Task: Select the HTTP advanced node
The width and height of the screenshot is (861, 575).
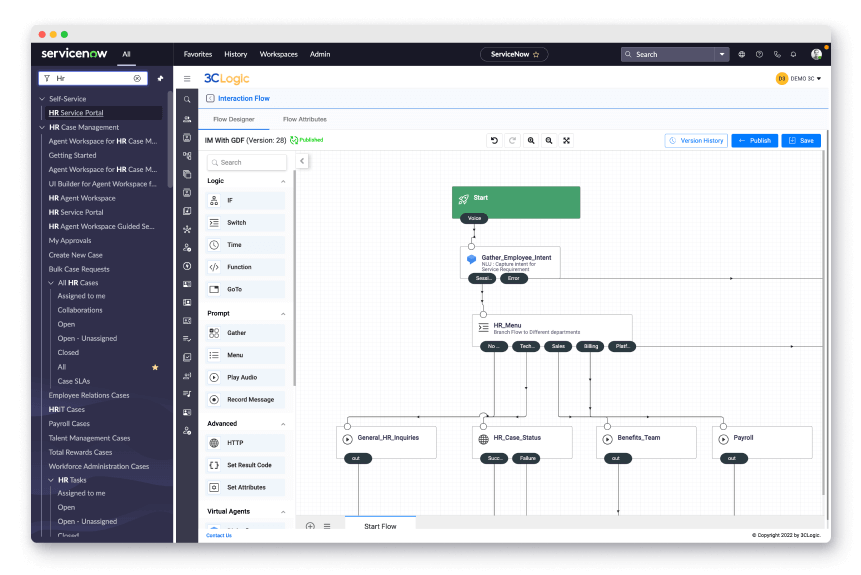Action: [x=245, y=443]
